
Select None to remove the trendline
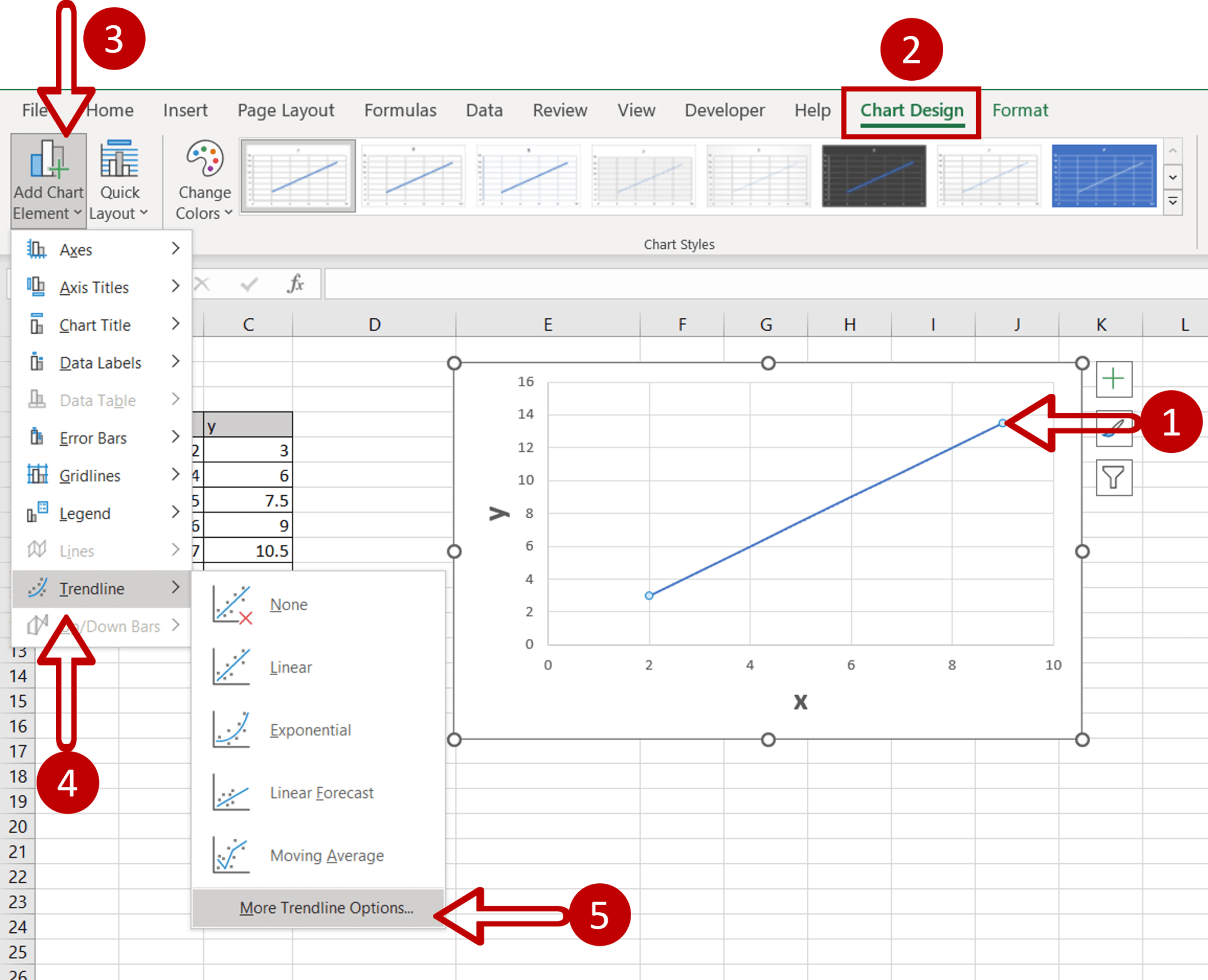pyautogui.click(x=288, y=604)
